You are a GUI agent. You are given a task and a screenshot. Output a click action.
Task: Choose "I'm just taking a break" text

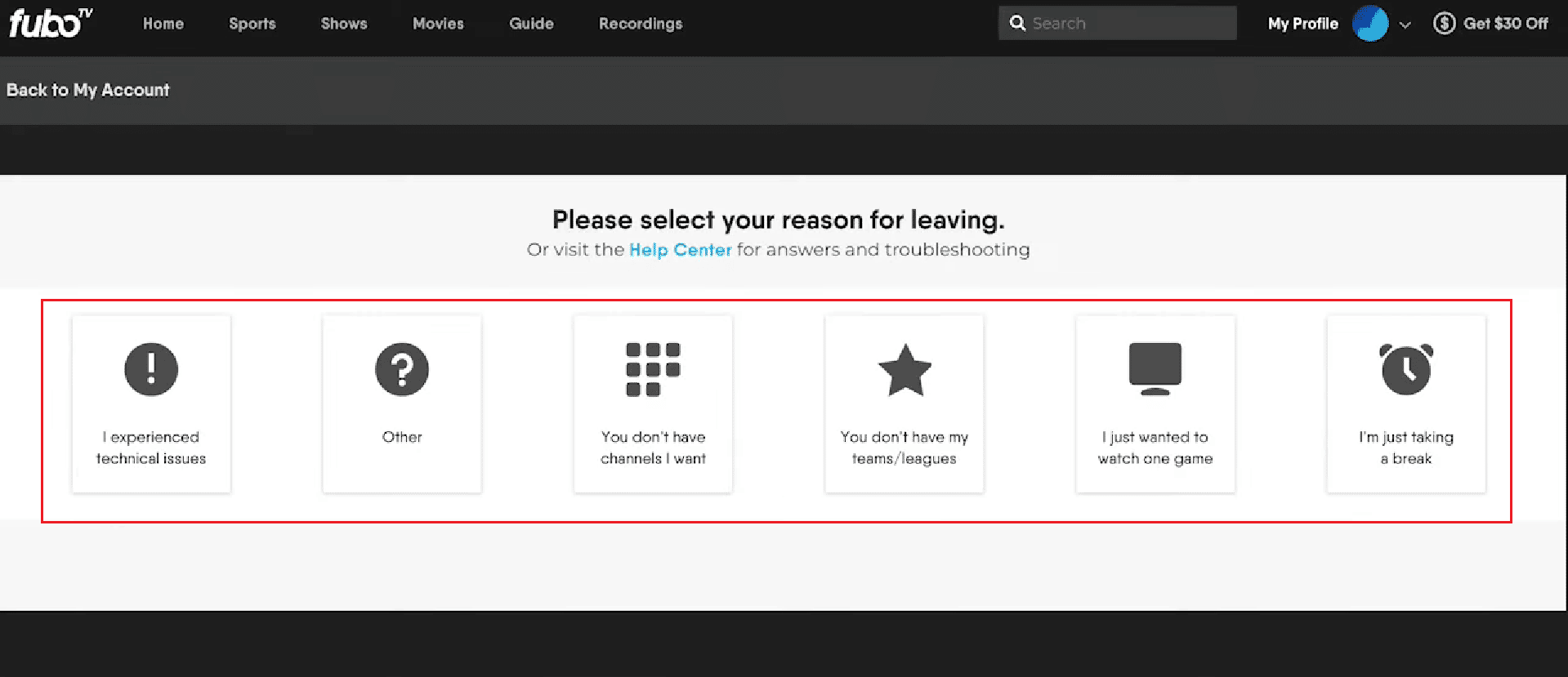pos(1406,448)
